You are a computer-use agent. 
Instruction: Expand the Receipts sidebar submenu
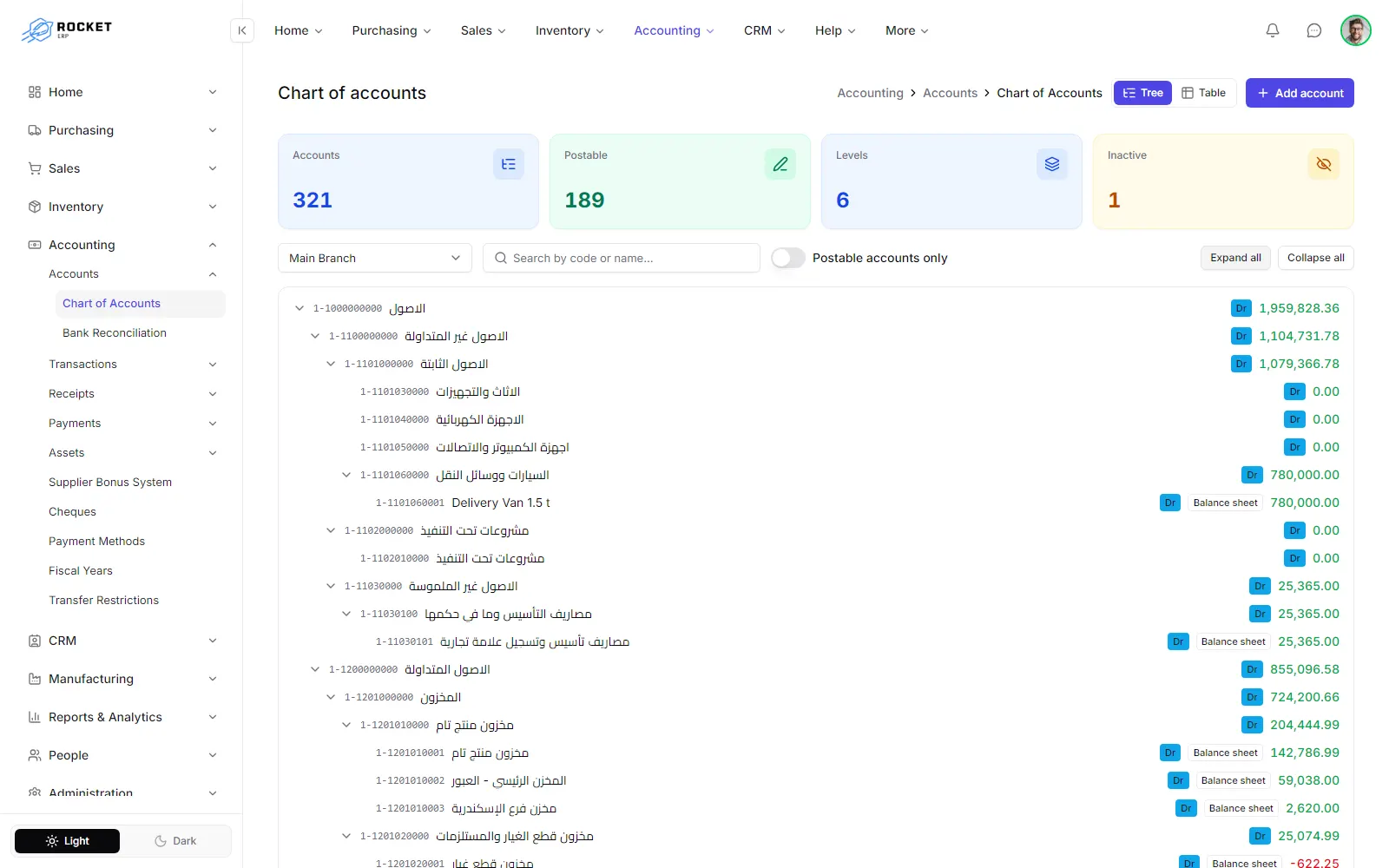click(132, 394)
